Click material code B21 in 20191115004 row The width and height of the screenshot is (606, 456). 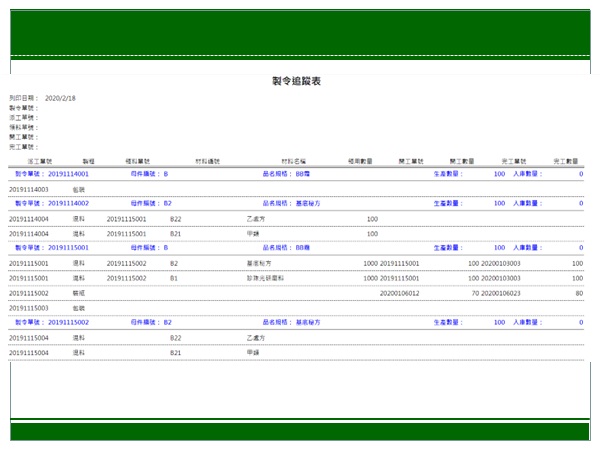click(175, 352)
